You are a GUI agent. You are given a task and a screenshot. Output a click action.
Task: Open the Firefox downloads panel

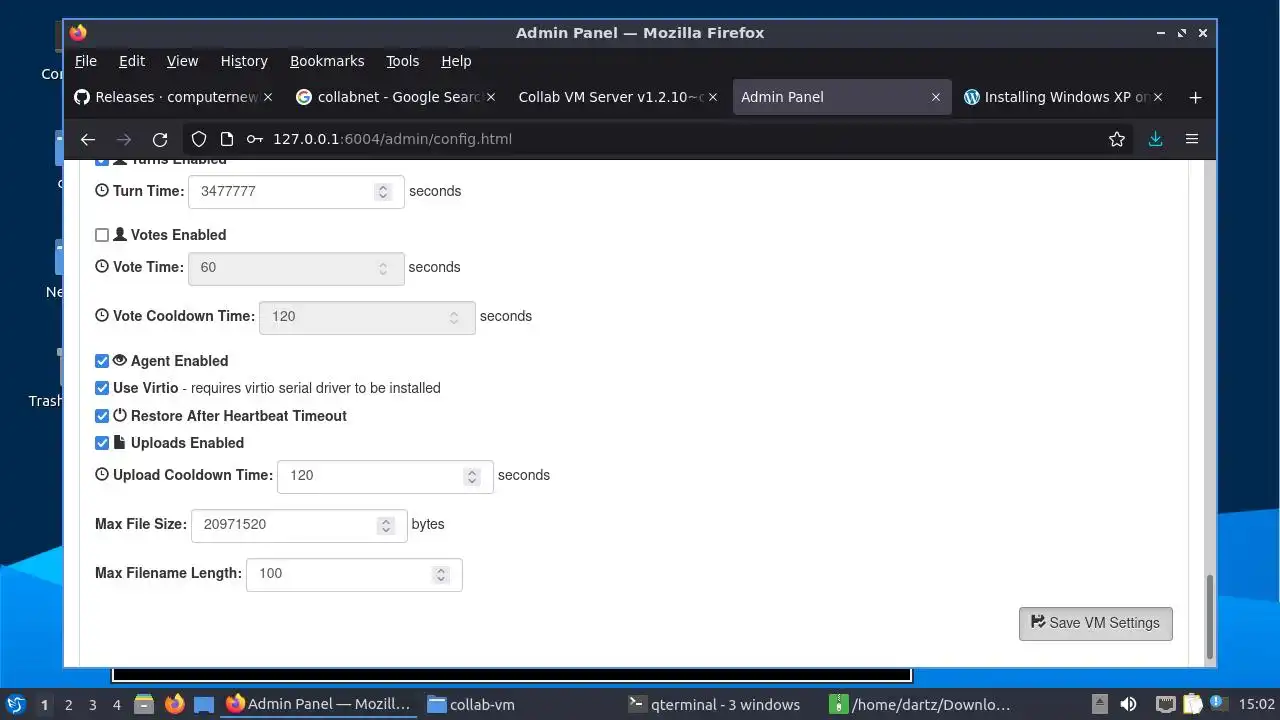[1155, 139]
